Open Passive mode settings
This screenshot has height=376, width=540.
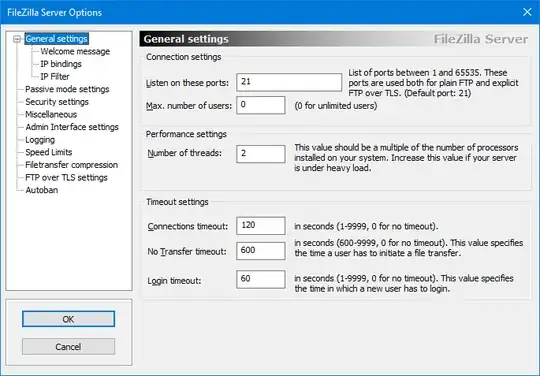point(67,89)
